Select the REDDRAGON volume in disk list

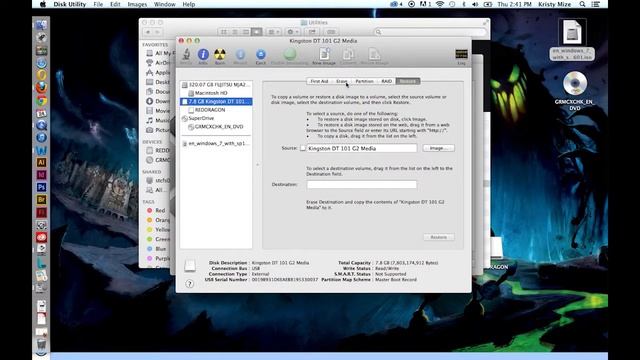pyautogui.click(x=216, y=110)
